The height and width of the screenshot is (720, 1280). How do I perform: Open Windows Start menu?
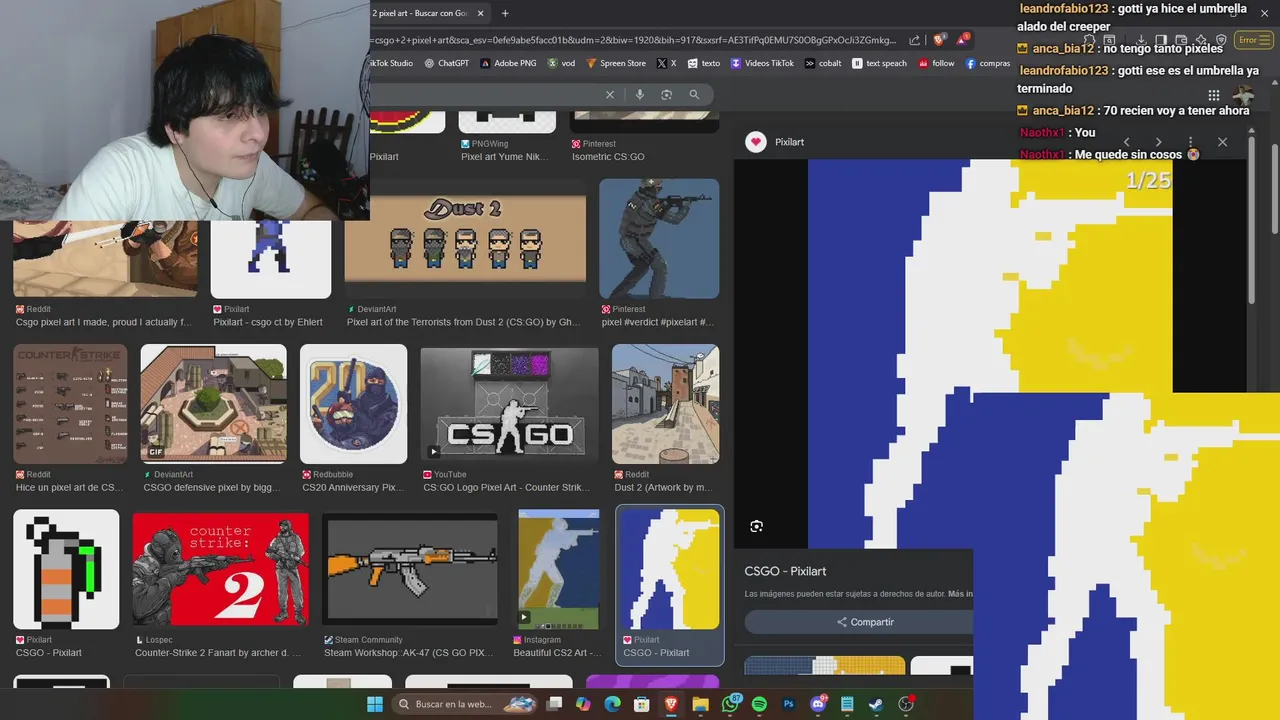pyautogui.click(x=374, y=705)
